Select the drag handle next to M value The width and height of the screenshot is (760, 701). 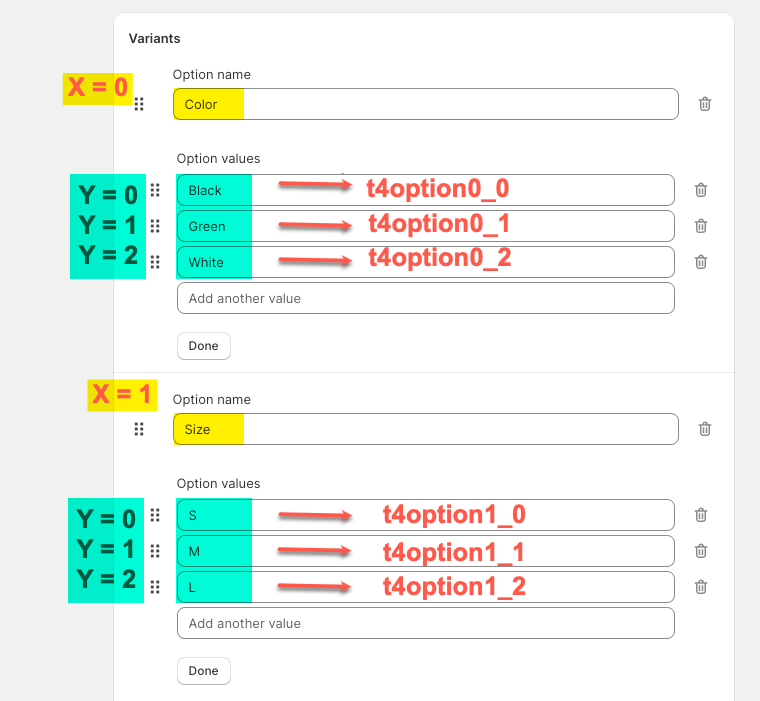pyautogui.click(x=155, y=551)
